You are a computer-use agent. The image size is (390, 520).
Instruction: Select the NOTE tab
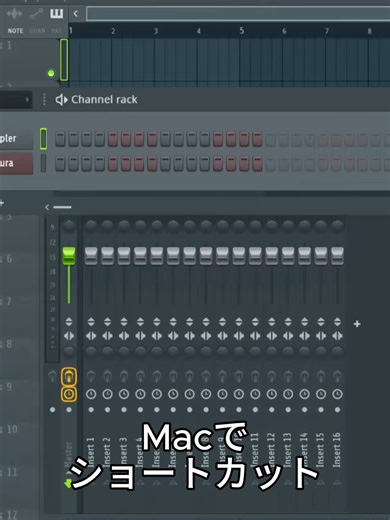click(15, 31)
